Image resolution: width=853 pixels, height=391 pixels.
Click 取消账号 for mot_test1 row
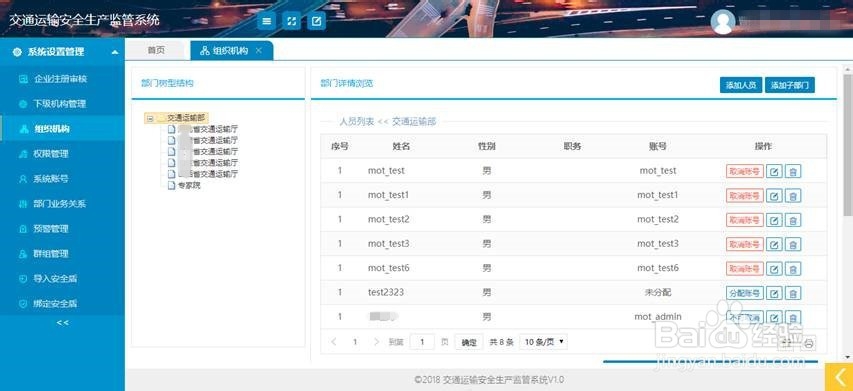(x=744, y=196)
